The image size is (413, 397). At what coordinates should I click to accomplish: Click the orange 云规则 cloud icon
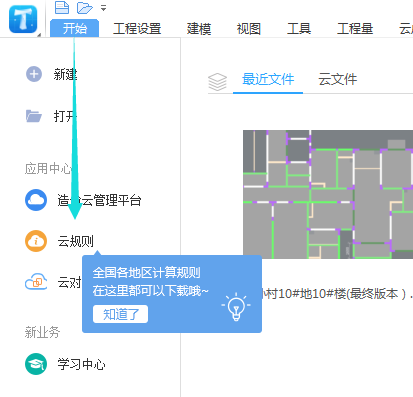[x=36, y=241]
